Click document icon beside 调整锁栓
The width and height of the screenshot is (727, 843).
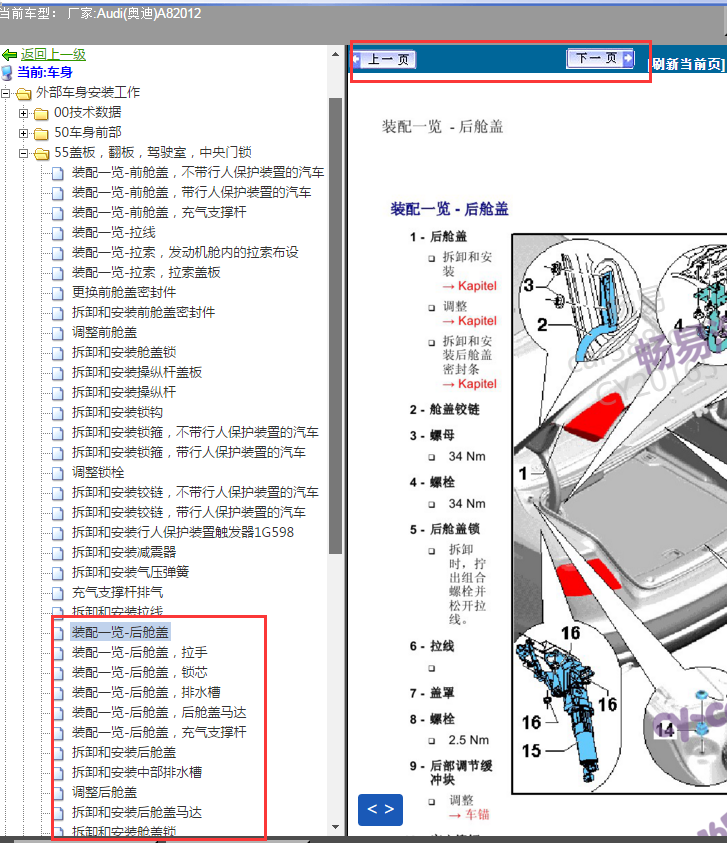point(58,473)
